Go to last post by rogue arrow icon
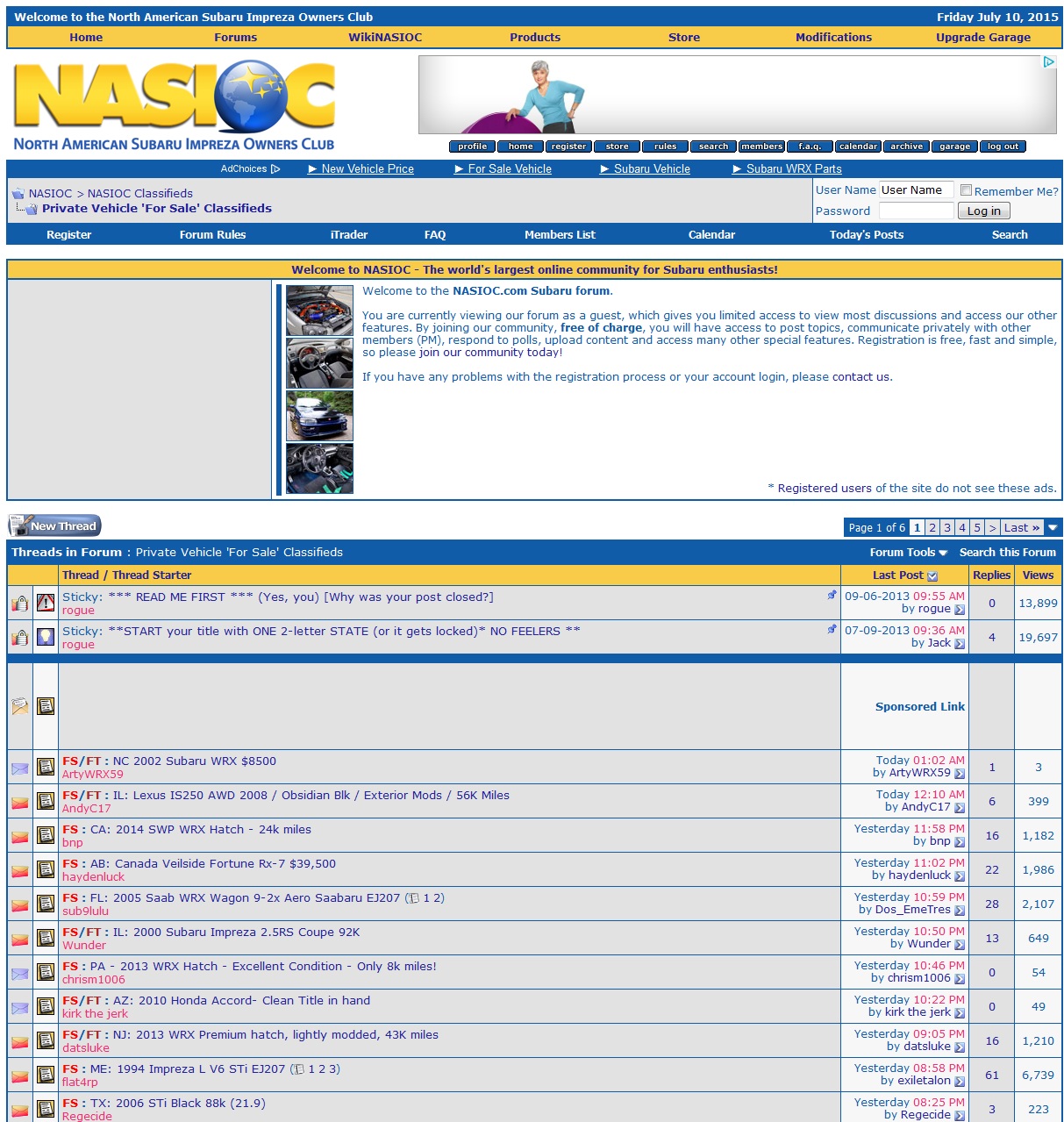 960,610
